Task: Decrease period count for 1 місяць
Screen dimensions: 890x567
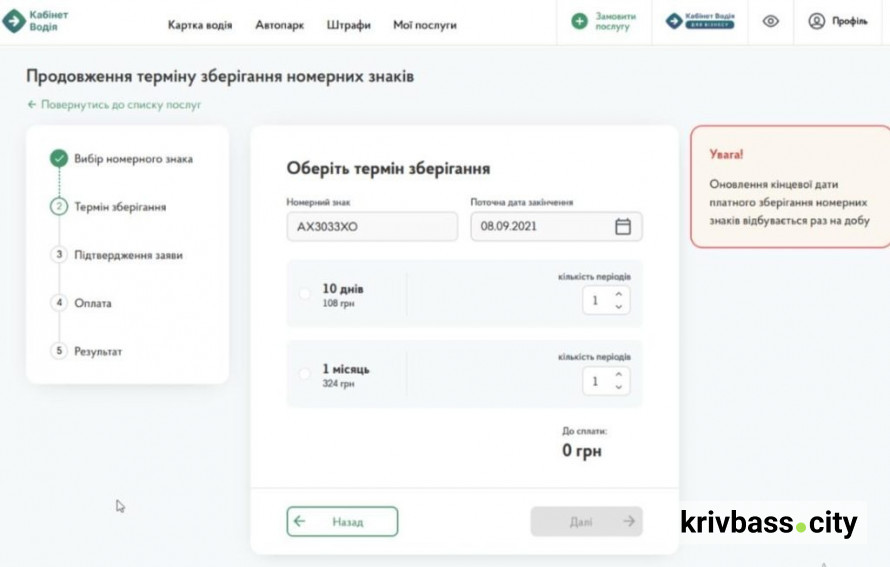Action: tap(618, 387)
